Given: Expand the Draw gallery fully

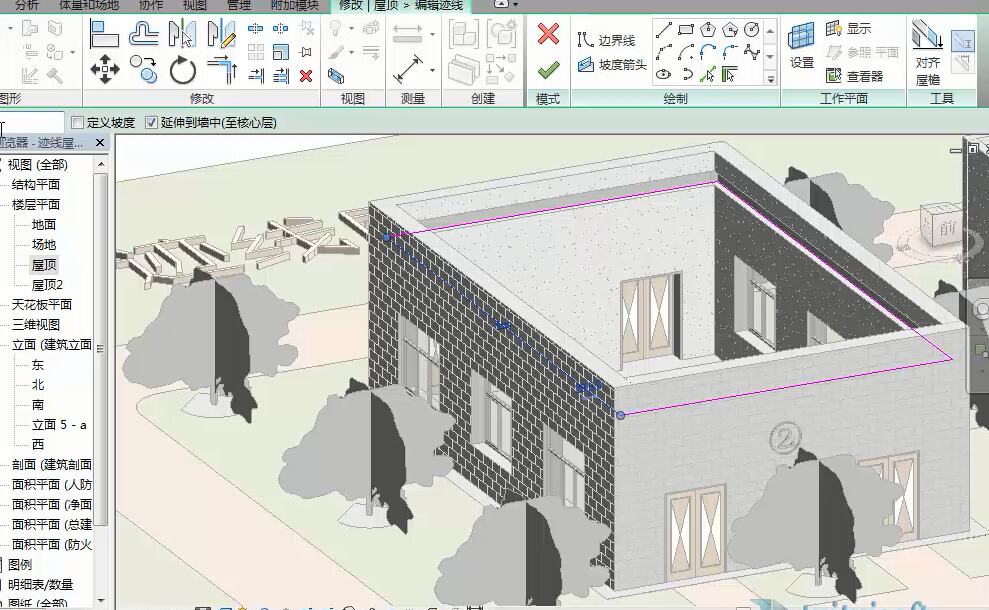Looking at the screenshot, I should tap(770, 79).
